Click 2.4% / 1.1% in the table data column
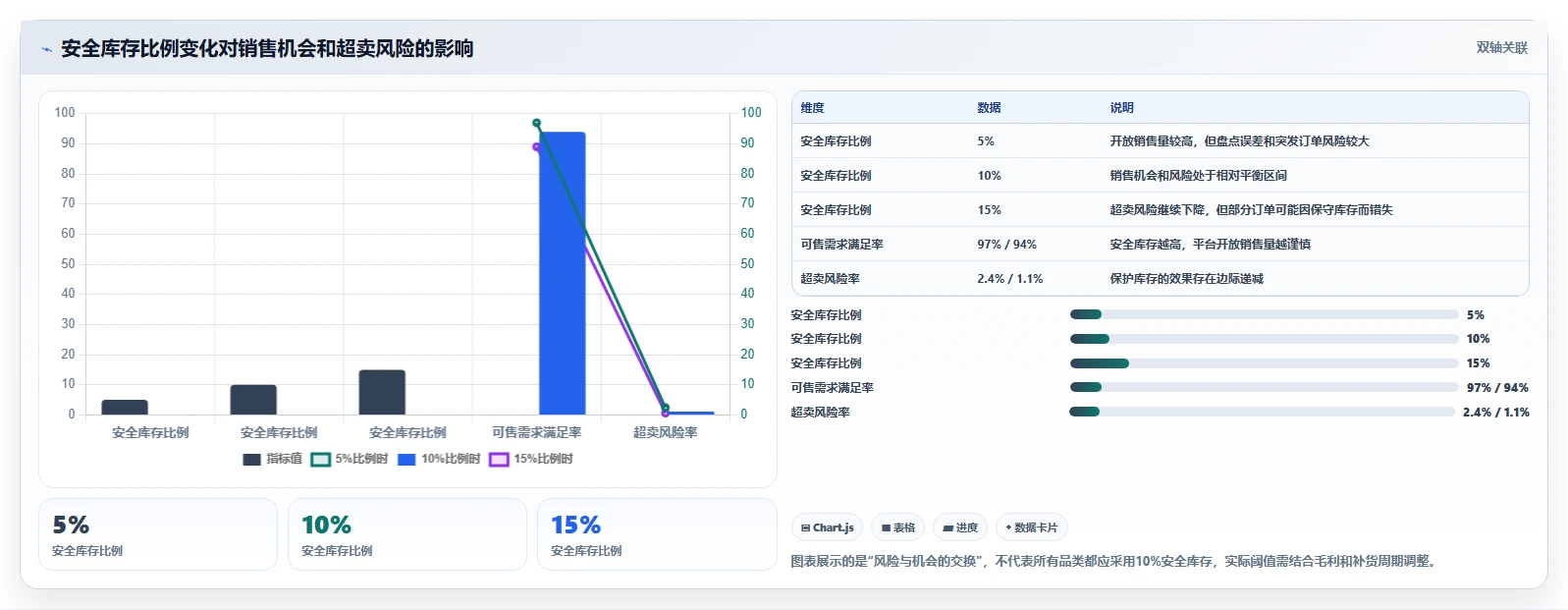1568x610 pixels. pyautogui.click(x=1010, y=279)
